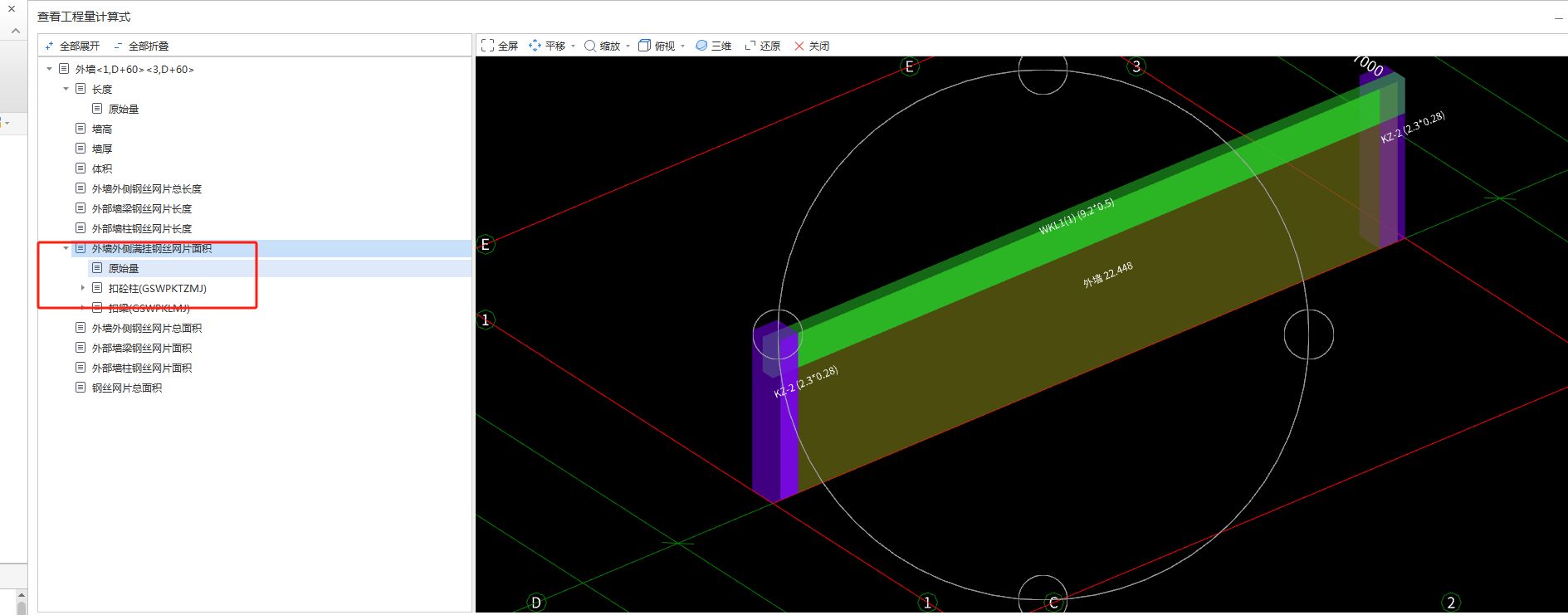Click the WKL1(1) (9.2*0.5) beam label
Screen dimensions: 1568x615
point(1077,217)
